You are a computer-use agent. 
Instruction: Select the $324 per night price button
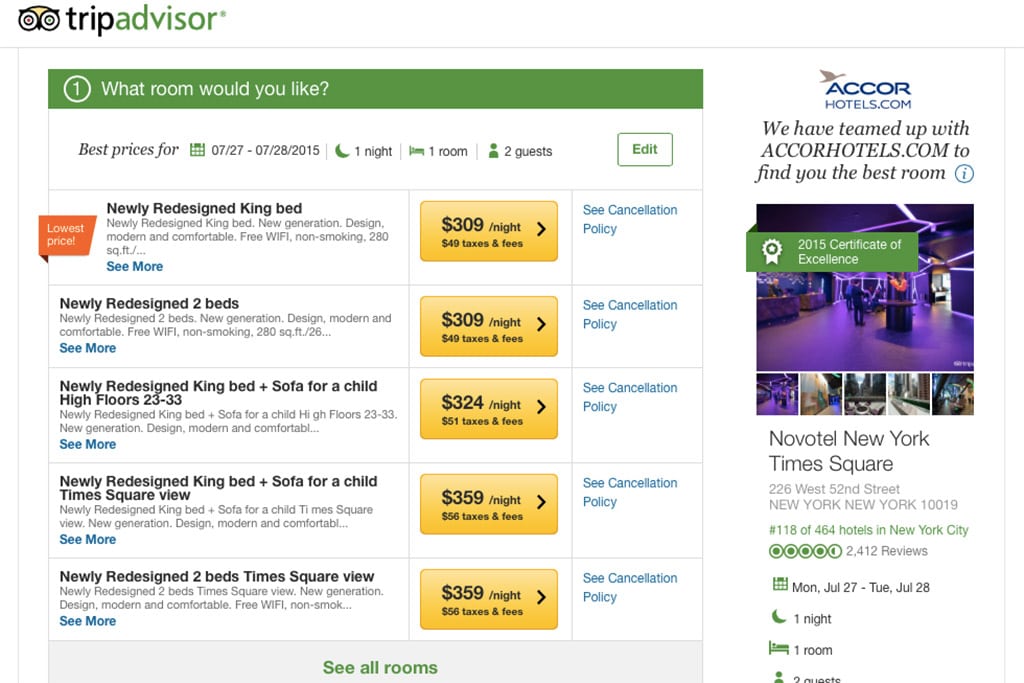[x=488, y=409]
